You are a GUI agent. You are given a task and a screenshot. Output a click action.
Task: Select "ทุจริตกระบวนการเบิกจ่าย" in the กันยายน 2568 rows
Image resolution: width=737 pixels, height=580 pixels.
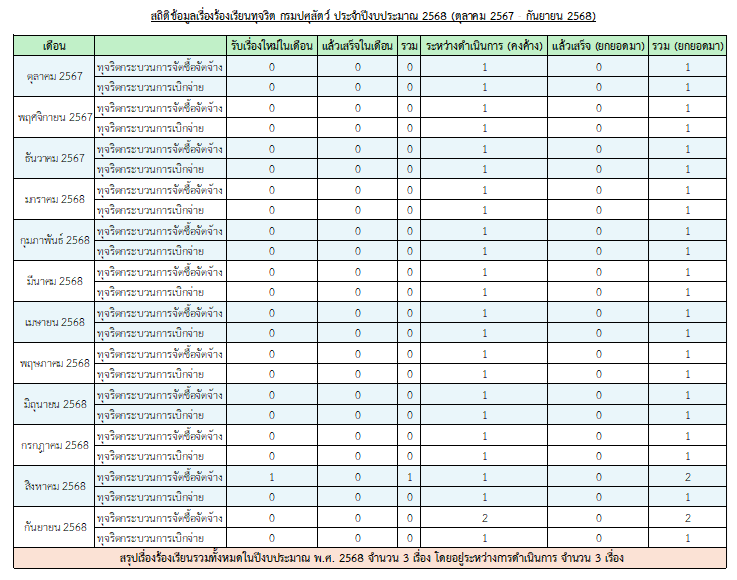pos(160,538)
